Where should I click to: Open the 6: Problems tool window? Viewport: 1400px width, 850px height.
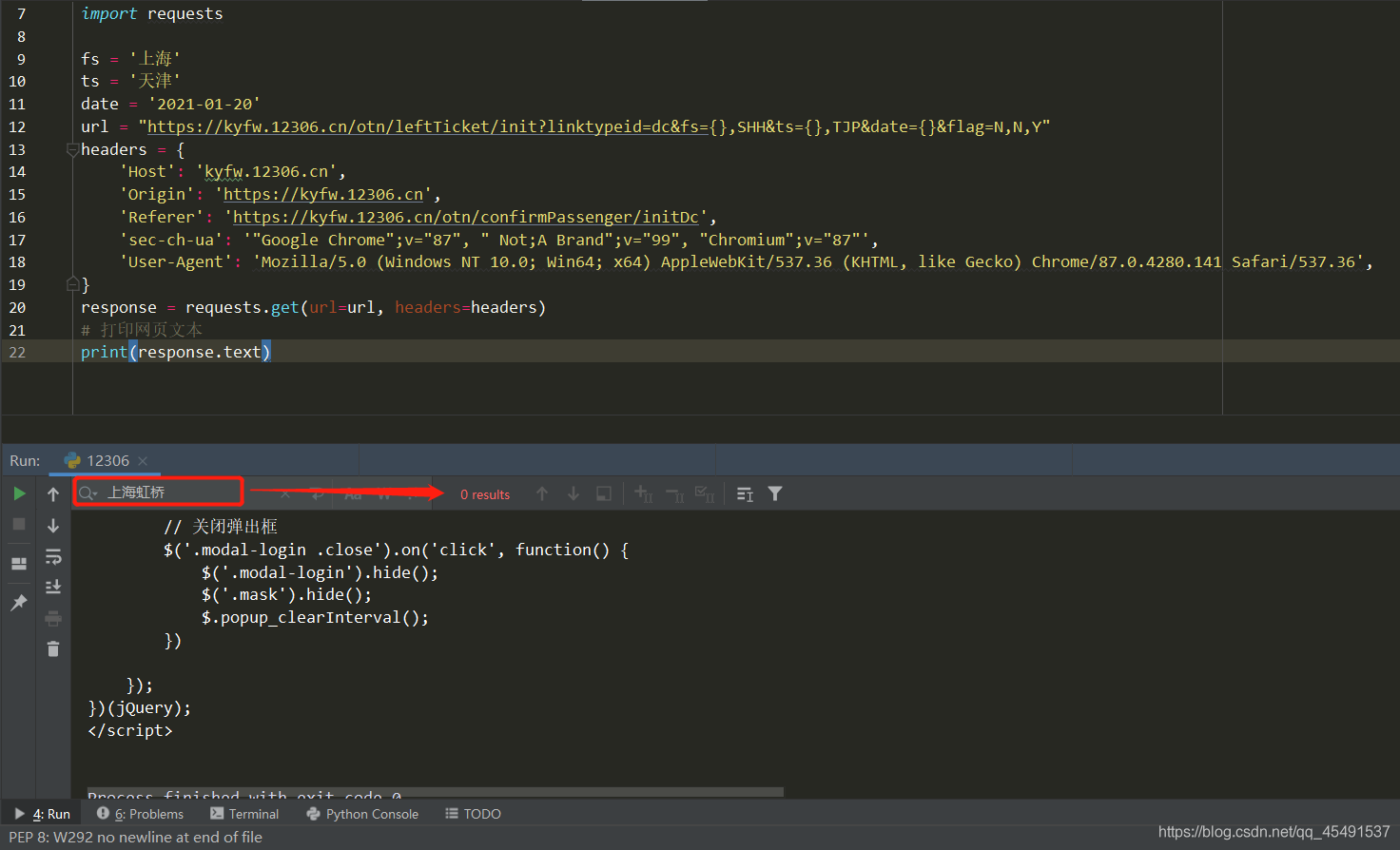pyautogui.click(x=140, y=814)
